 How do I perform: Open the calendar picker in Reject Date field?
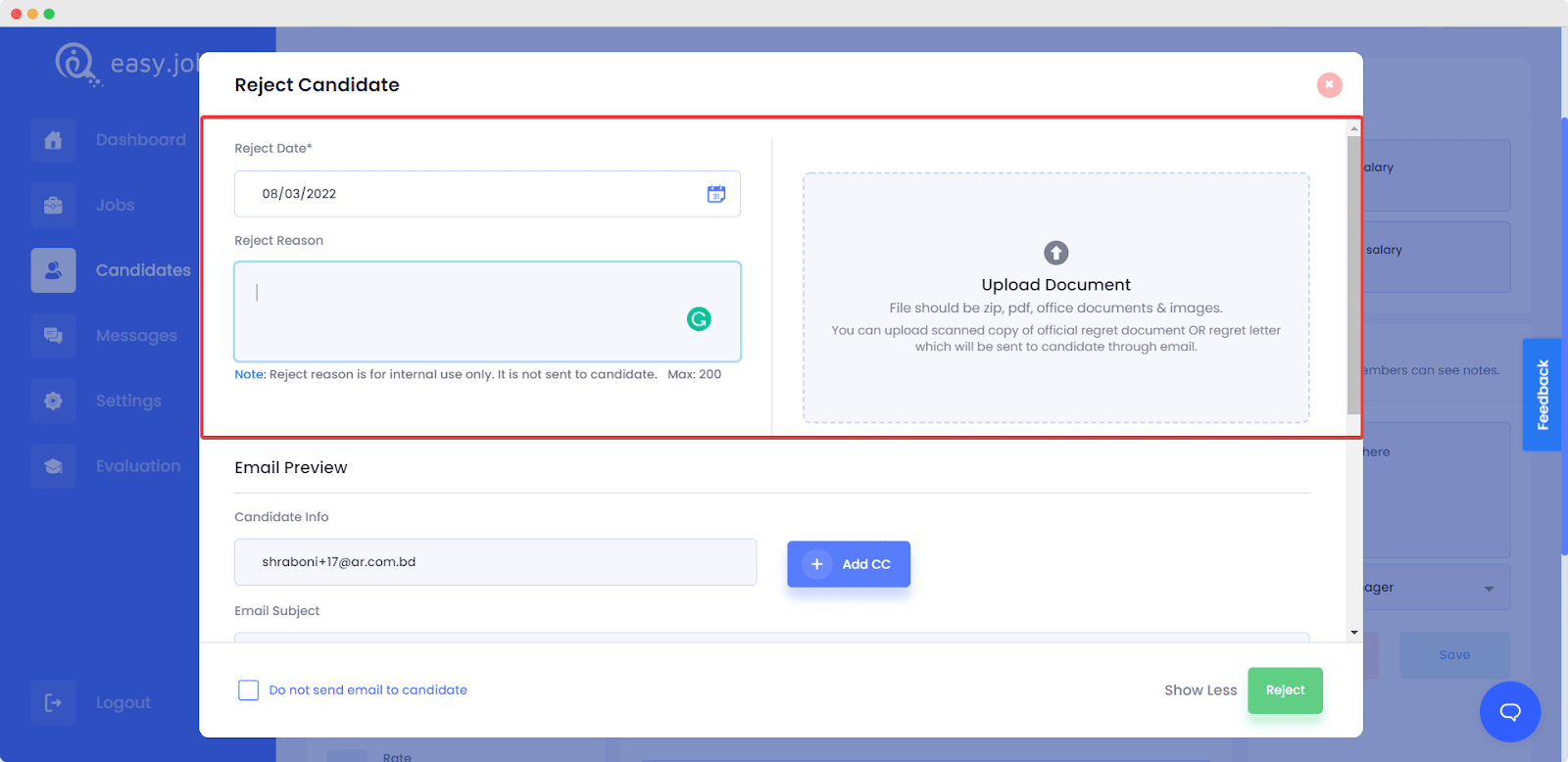pos(716,194)
